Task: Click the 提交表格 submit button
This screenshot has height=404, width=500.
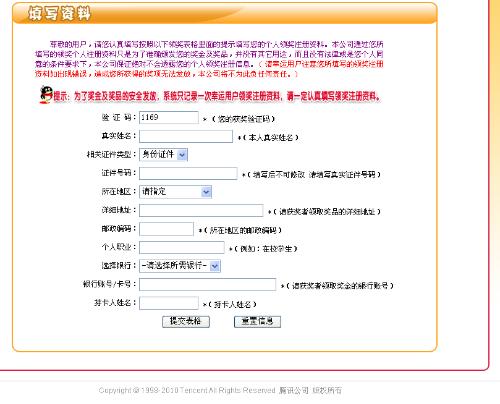Action: tap(186, 321)
